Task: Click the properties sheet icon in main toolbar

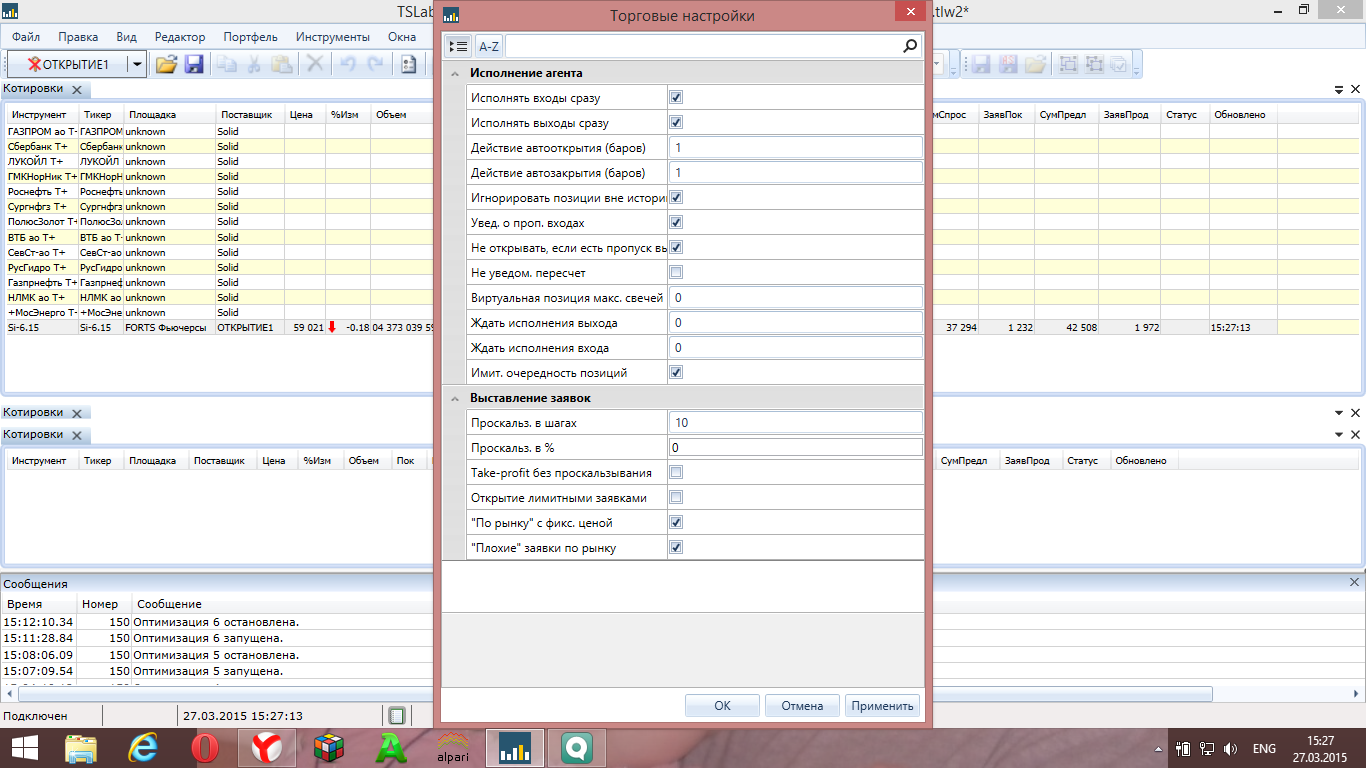Action: click(409, 64)
